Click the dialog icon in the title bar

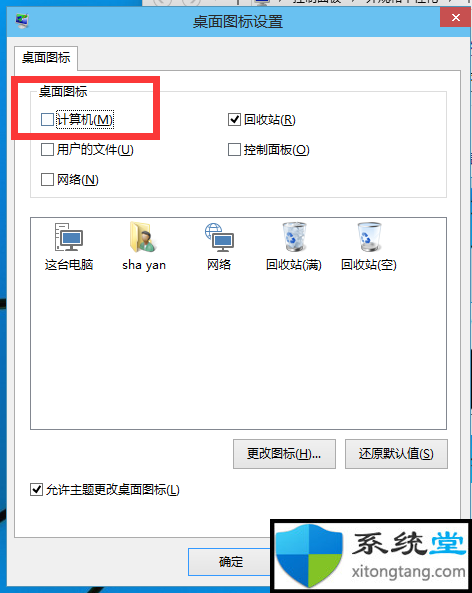coord(22,20)
